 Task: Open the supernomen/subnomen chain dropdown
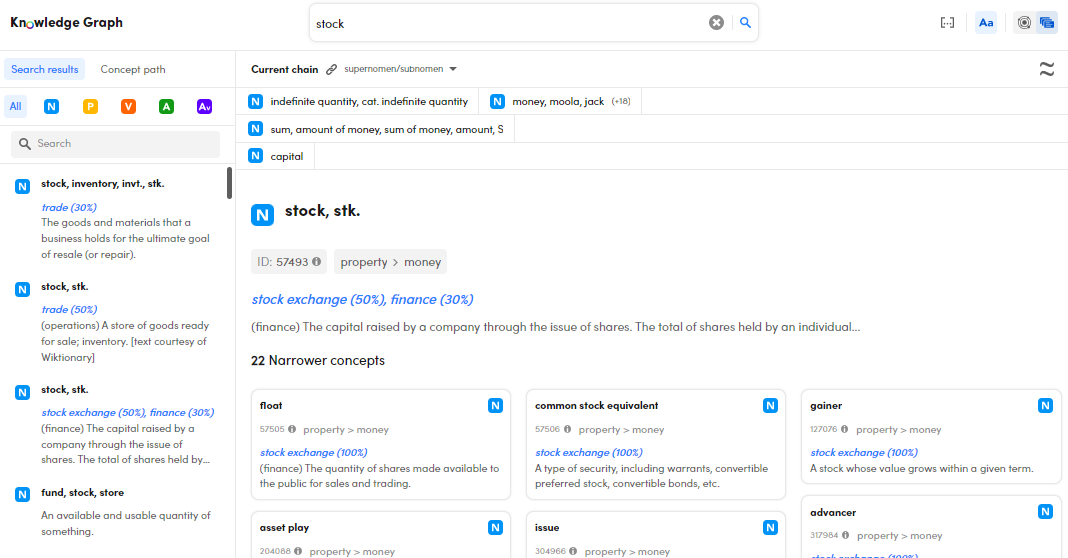(x=400, y=70)
